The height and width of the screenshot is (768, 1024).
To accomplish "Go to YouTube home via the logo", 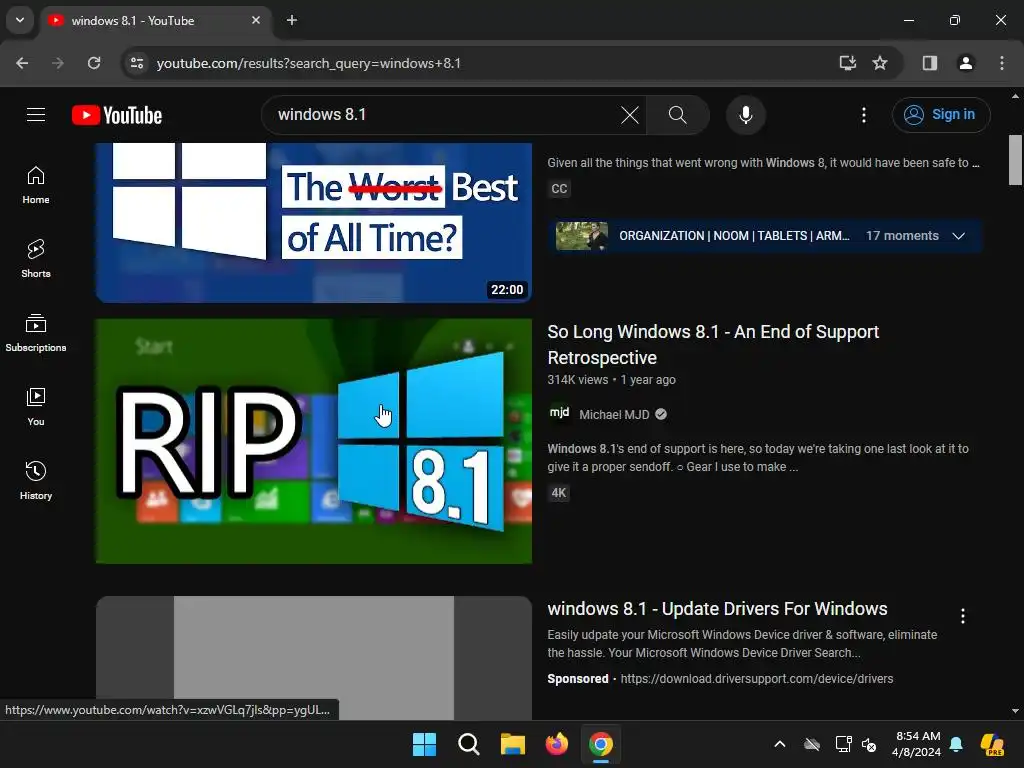I will tap(117, 115).
